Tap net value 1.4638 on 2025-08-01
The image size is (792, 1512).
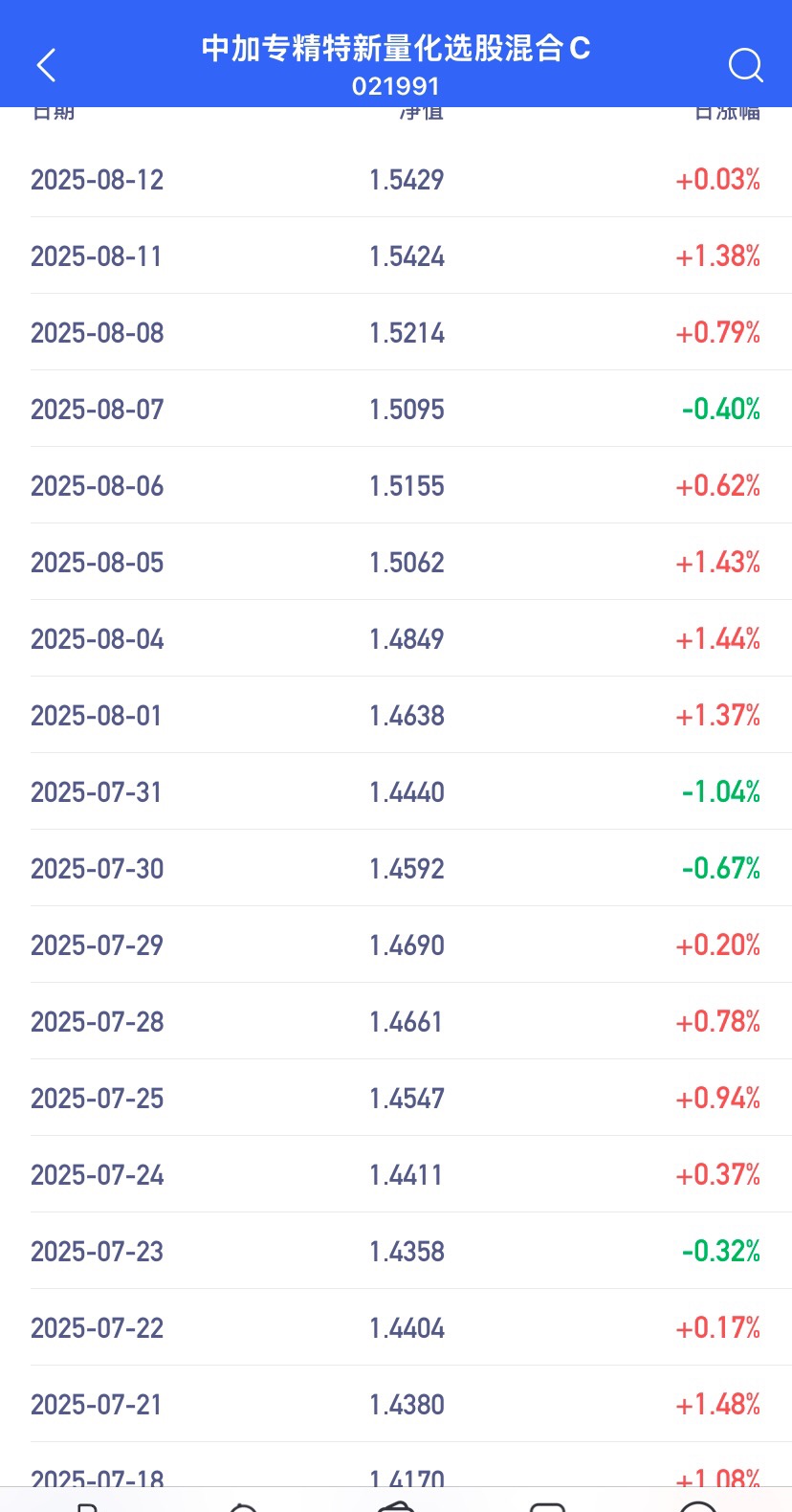[407, 716]
